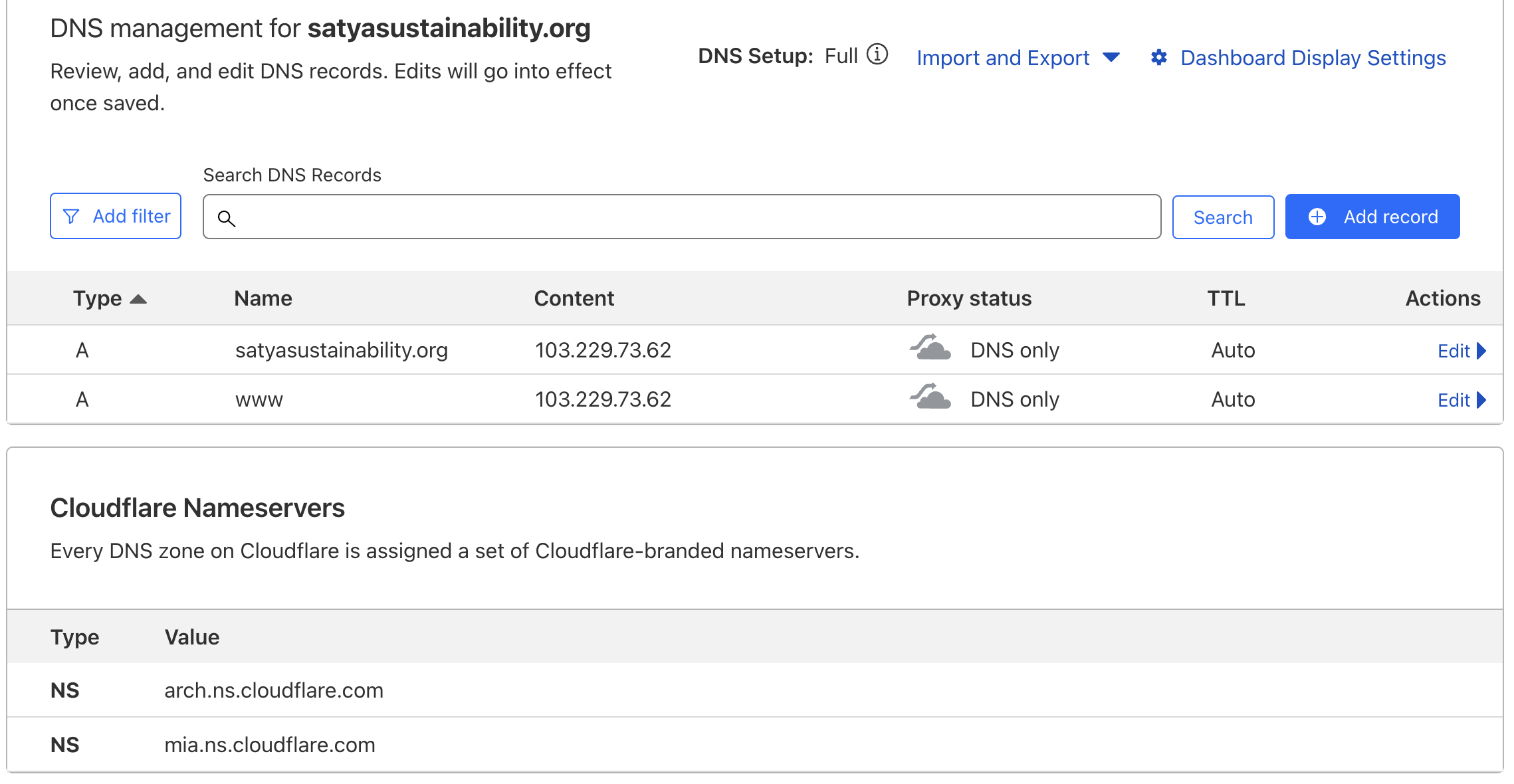Click satyasustainability.org in Name column
This screenshot has height=784, width=1514.
click(x=342, y=350)
